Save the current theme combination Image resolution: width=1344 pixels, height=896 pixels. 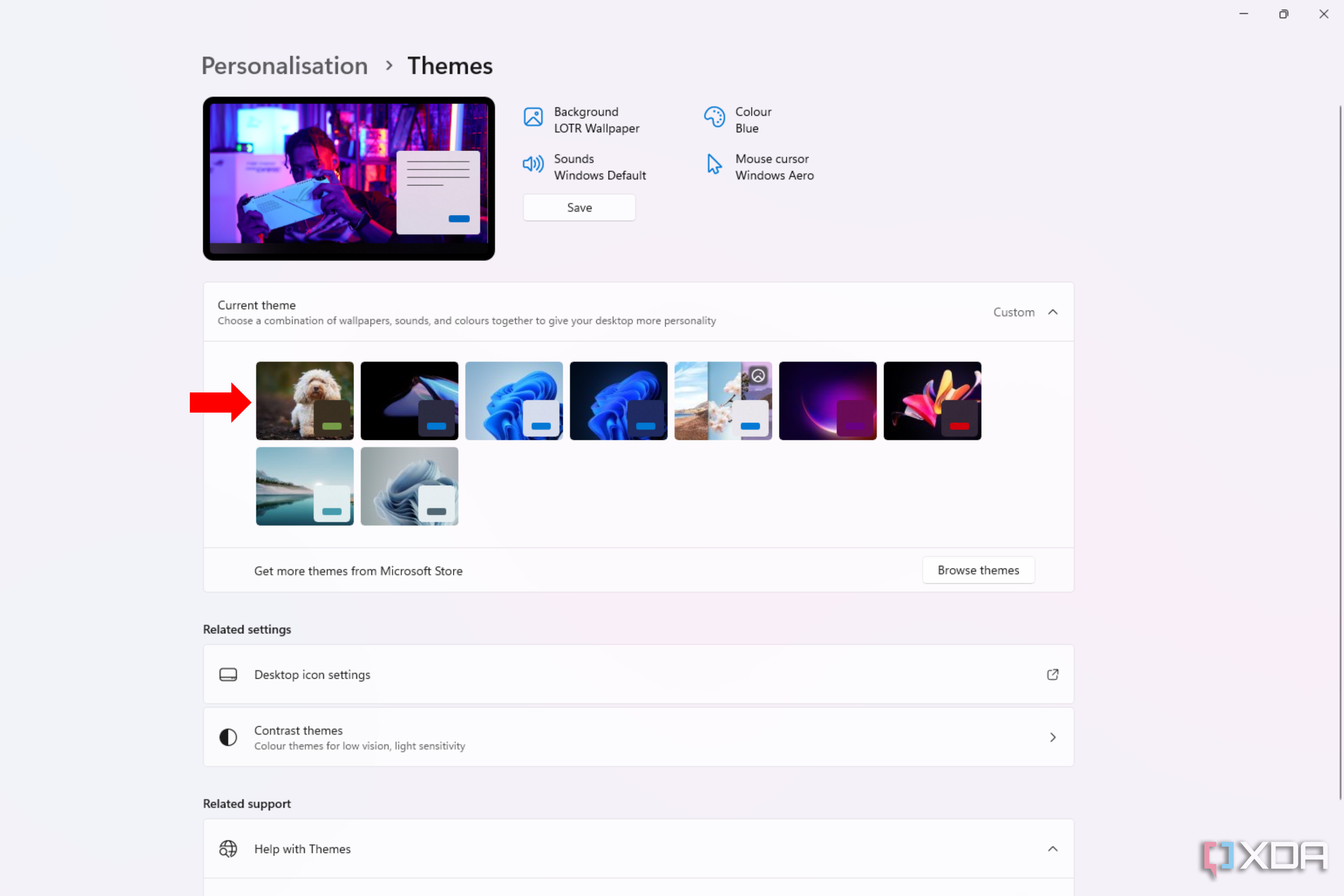[579, 207]
